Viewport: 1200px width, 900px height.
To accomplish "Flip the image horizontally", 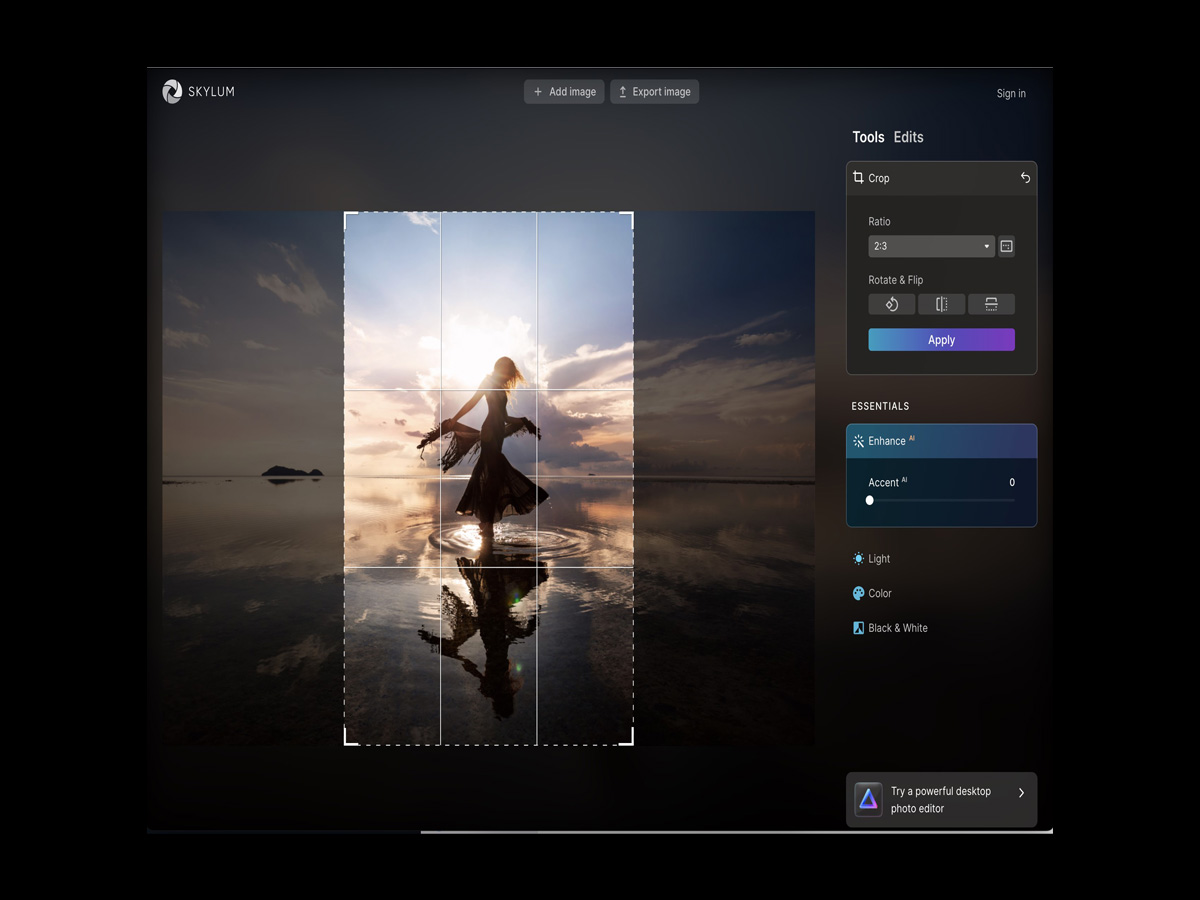I will pyautogui.click(x=941, y=304).
